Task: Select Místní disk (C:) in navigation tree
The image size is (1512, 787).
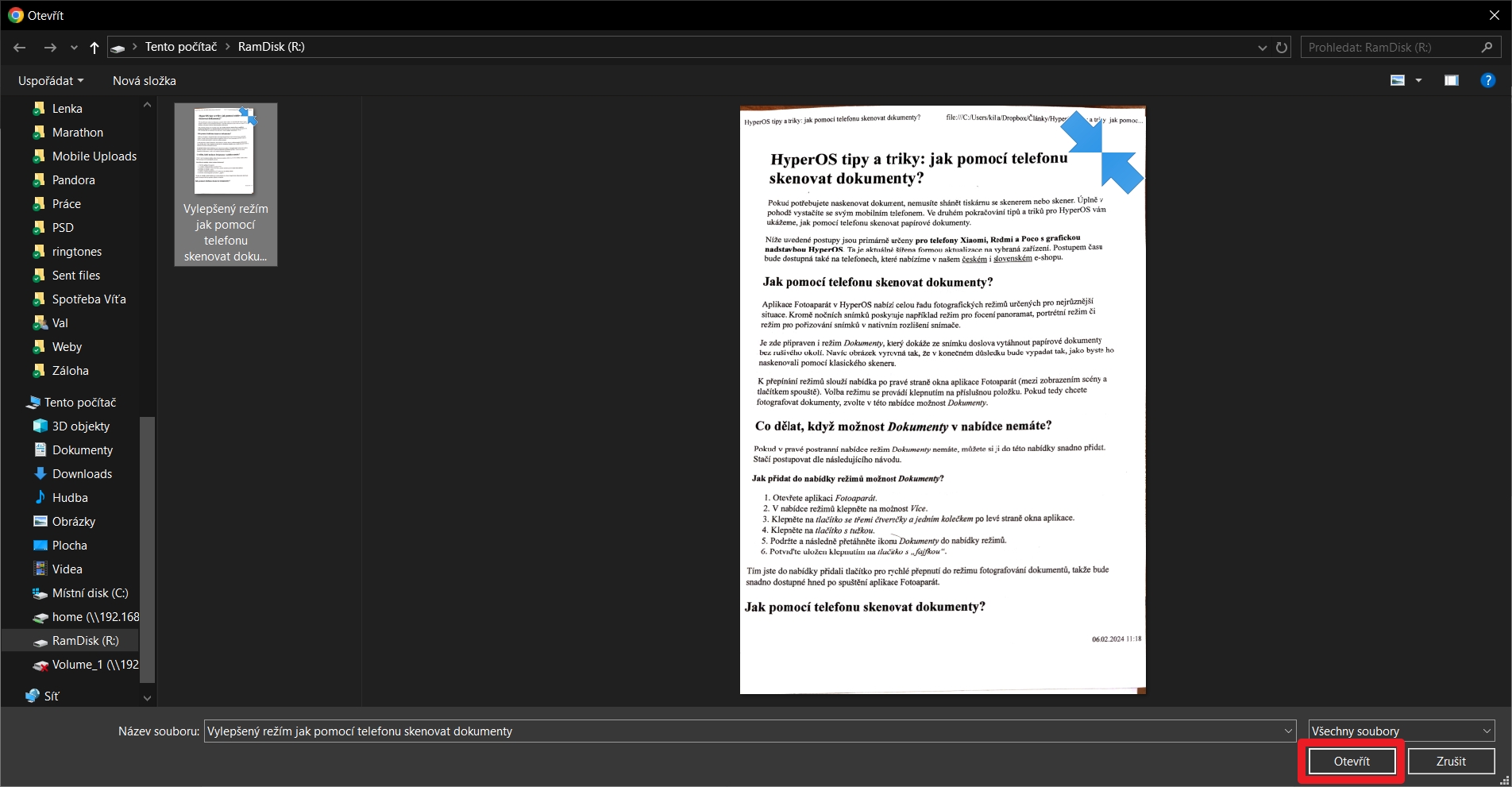Action: click(x=90, y=593)
